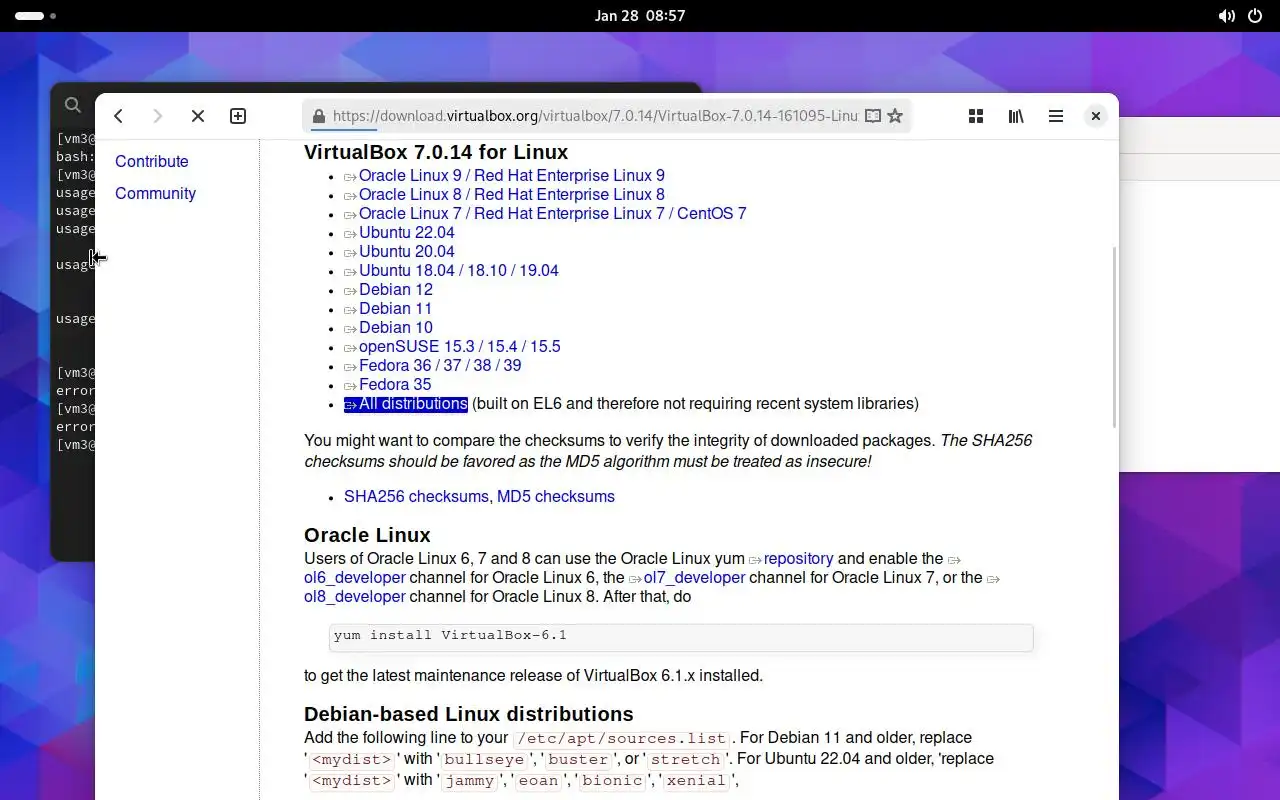Open a new tab with plus icon
The width and height of the screenshot is (1280, 800).
[x=238, y=116]
